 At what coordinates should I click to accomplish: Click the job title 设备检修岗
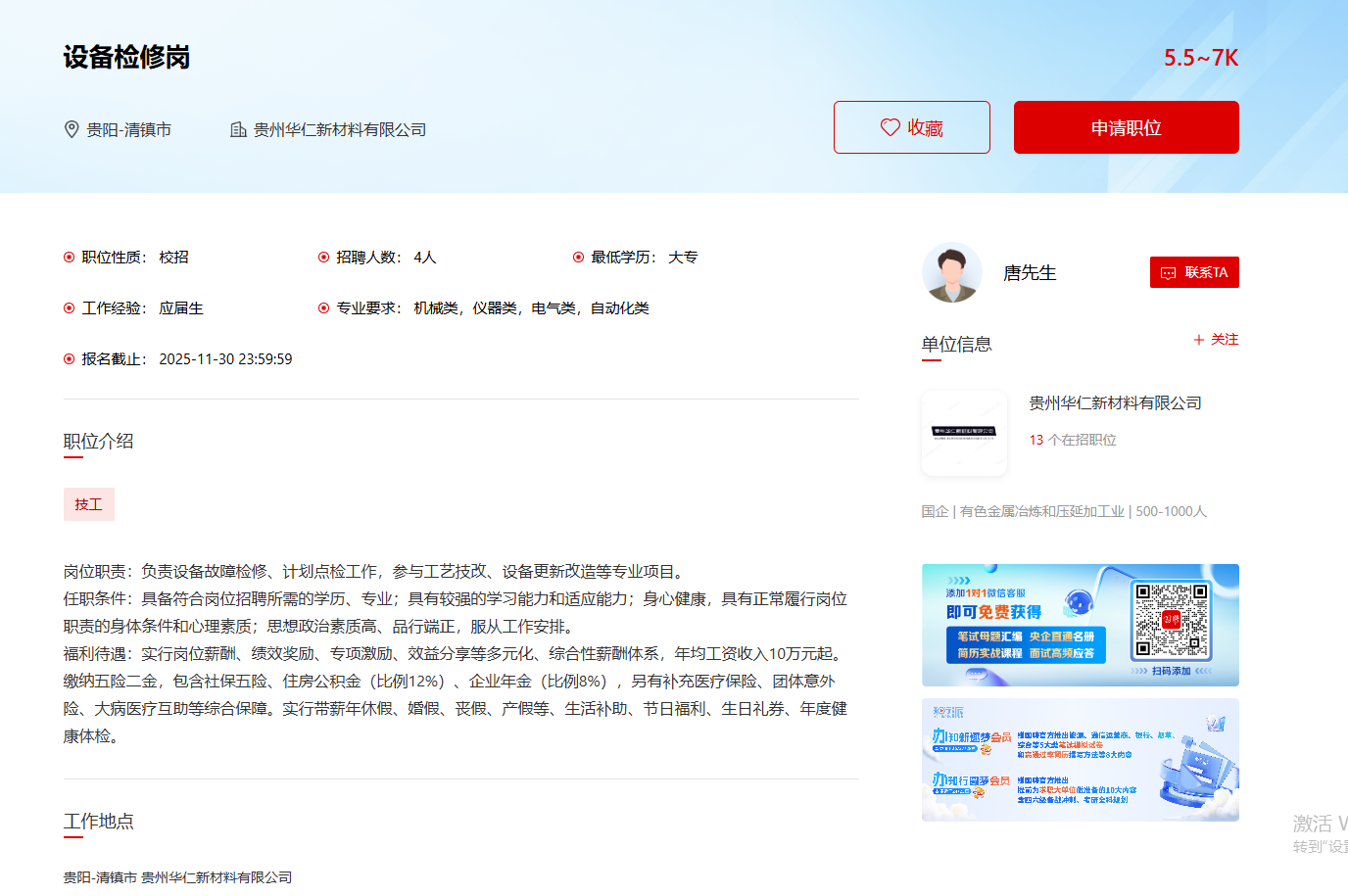[126, 57]
